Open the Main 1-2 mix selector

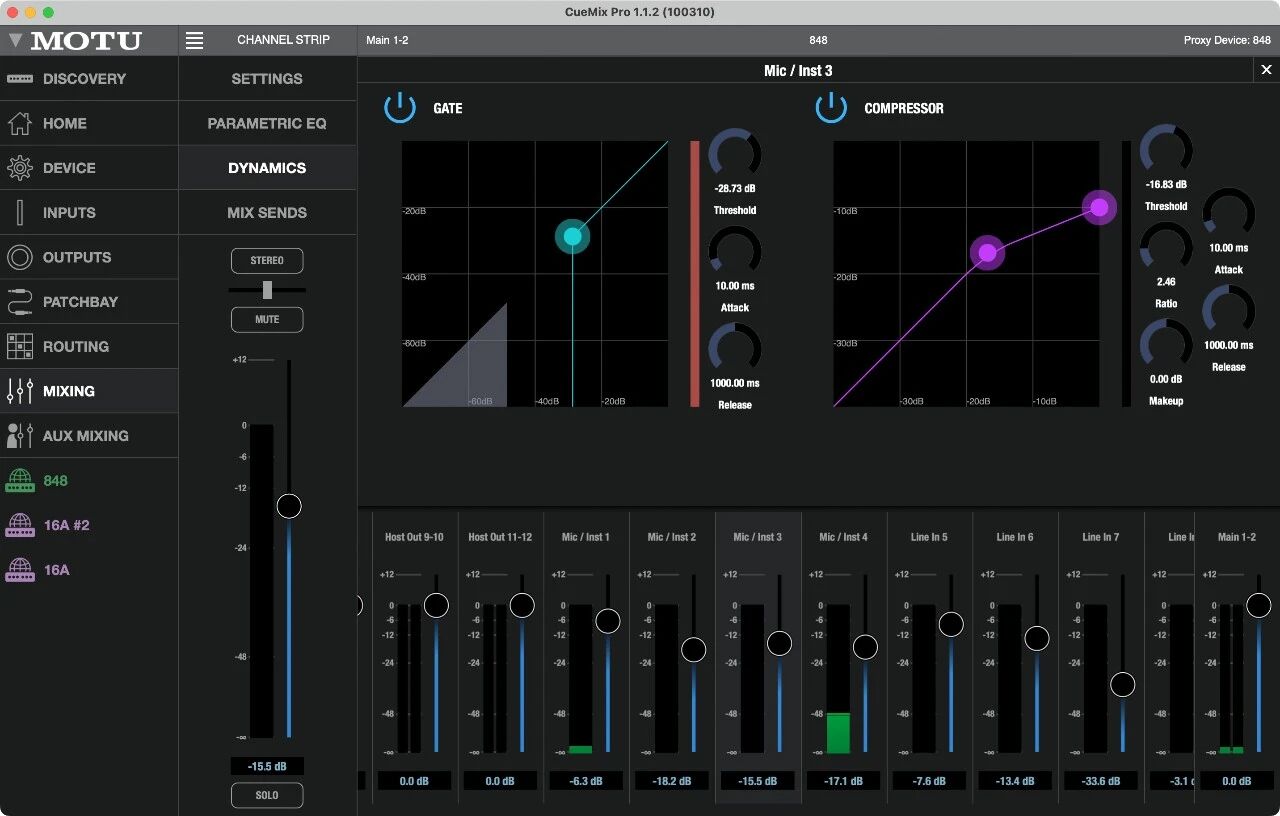pyautogui.click(x=387, y=41)
